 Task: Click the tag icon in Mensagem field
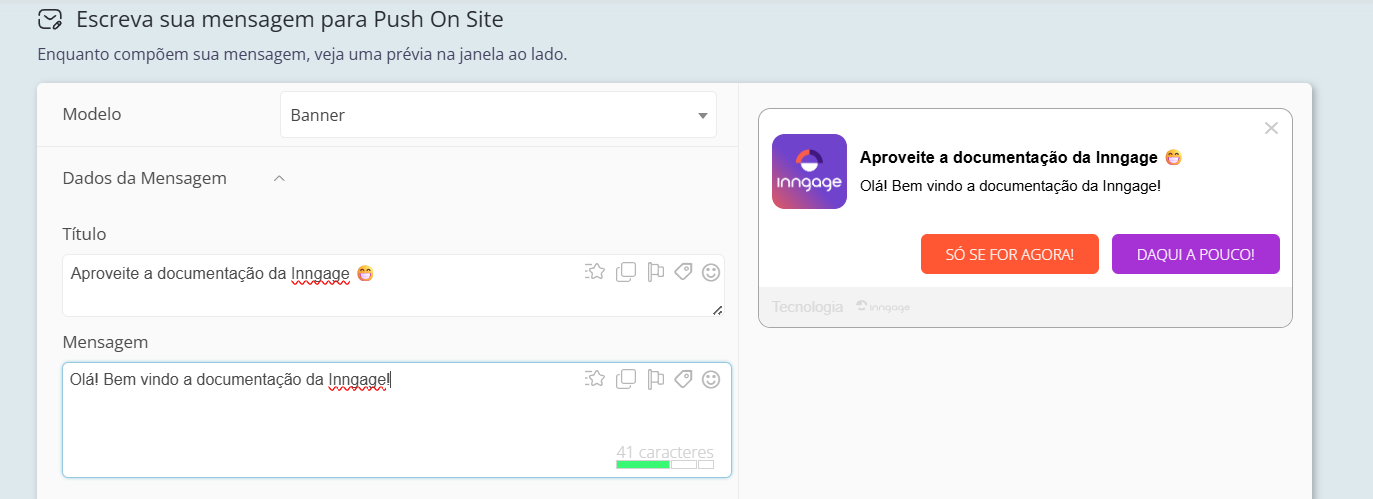coord(683,378)
